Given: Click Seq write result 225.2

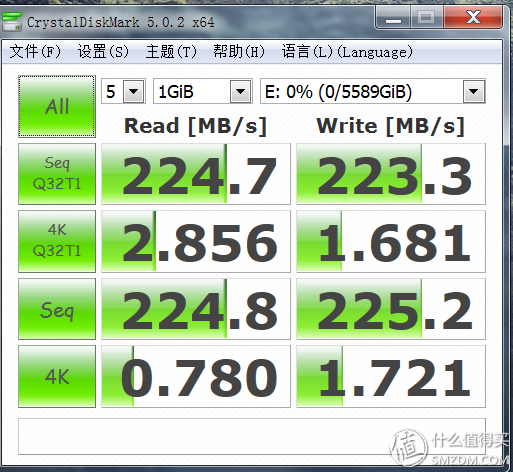Looking at the screenshot, I should [391, 309].
